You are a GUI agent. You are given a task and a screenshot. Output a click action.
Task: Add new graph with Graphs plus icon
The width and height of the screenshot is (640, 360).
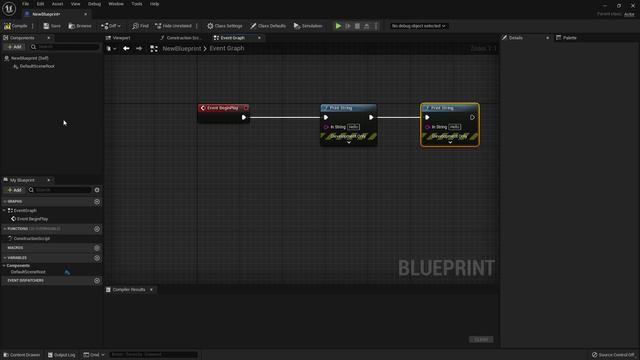point(97,202)
